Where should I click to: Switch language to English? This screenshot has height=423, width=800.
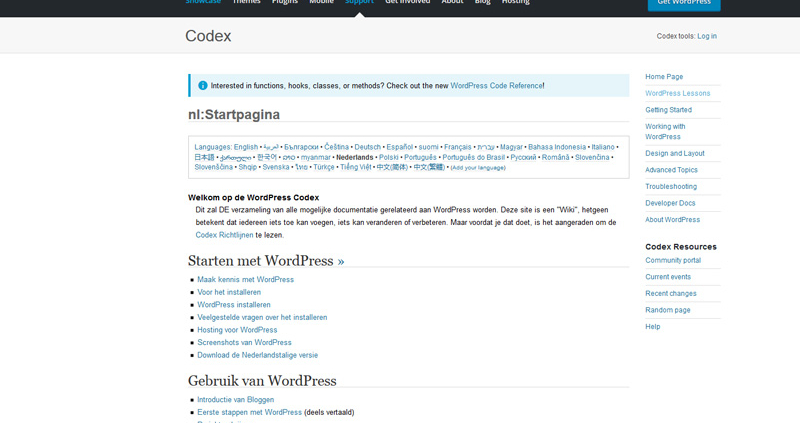(x=246, y=147)
